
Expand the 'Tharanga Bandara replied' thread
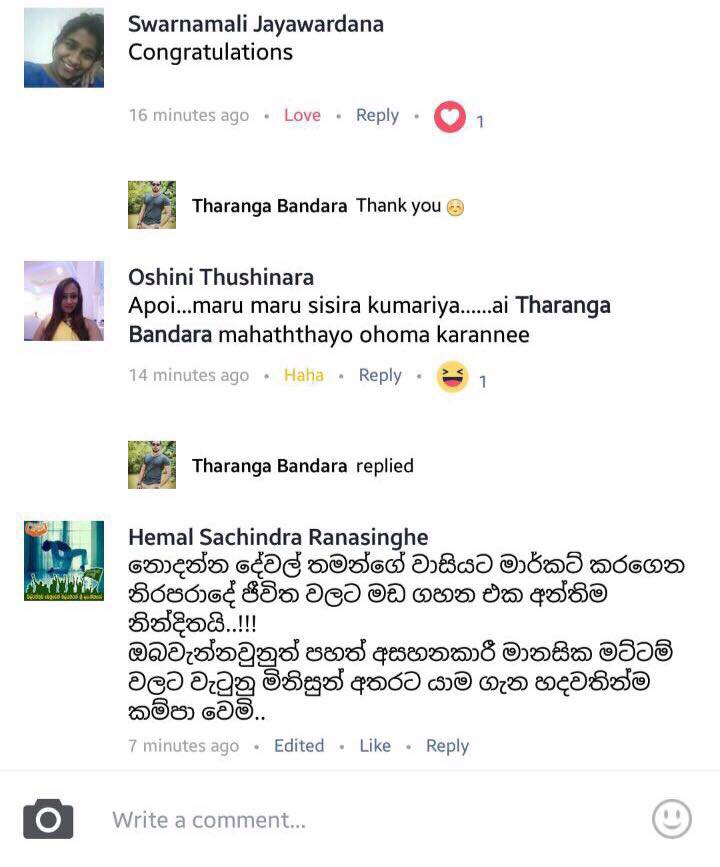(271, 465)
